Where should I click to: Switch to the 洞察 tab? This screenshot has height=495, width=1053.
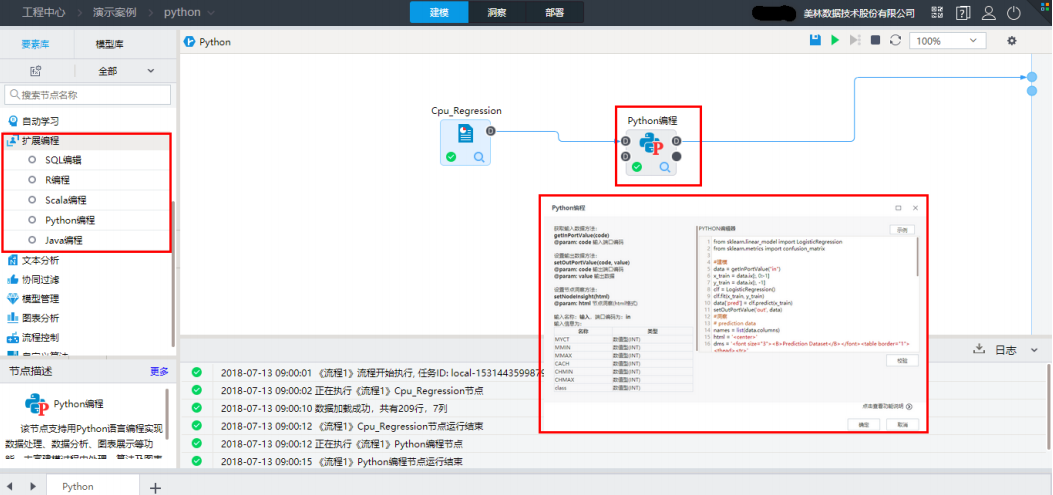[x=497, y=13]
